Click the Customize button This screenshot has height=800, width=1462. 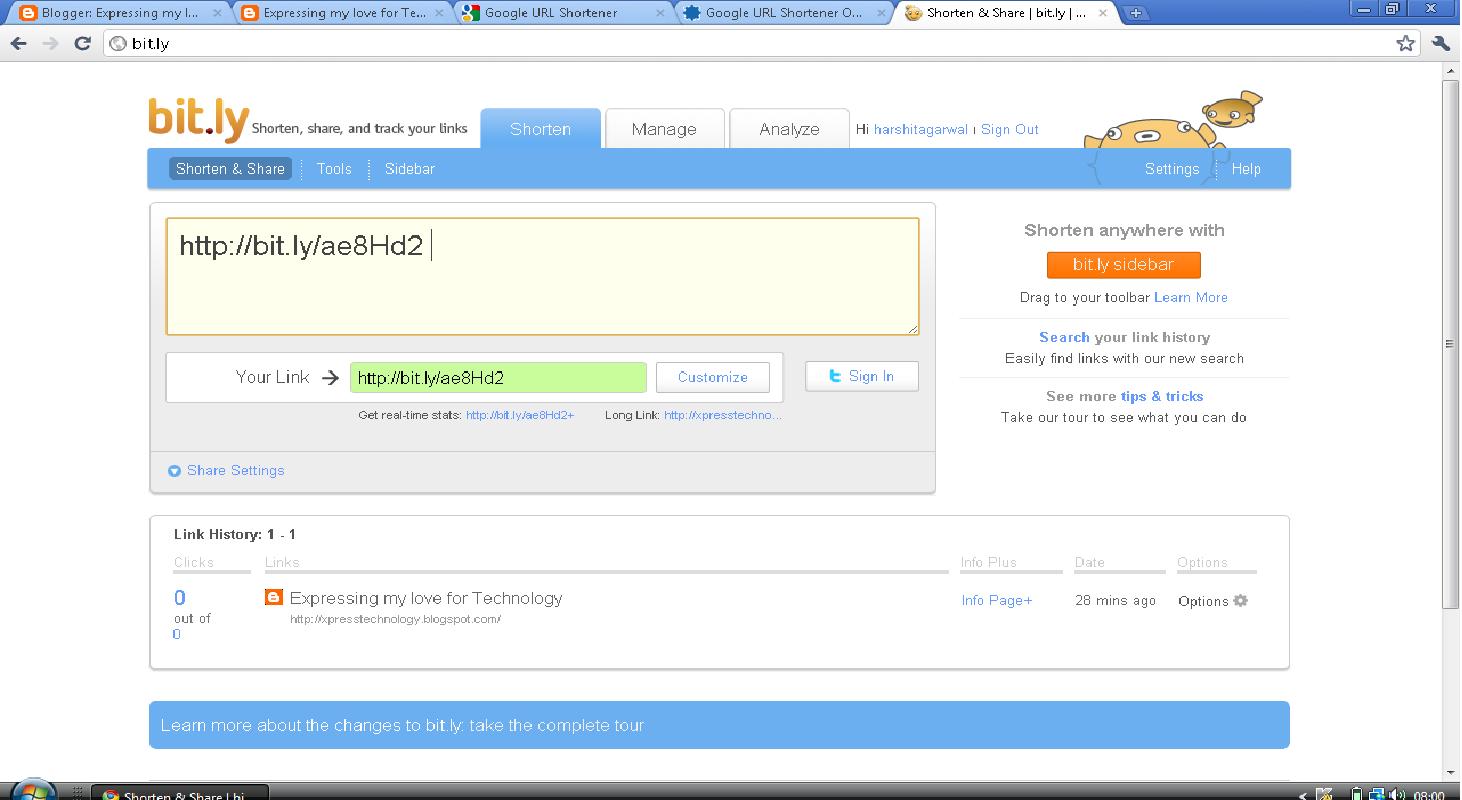point(713,377)
